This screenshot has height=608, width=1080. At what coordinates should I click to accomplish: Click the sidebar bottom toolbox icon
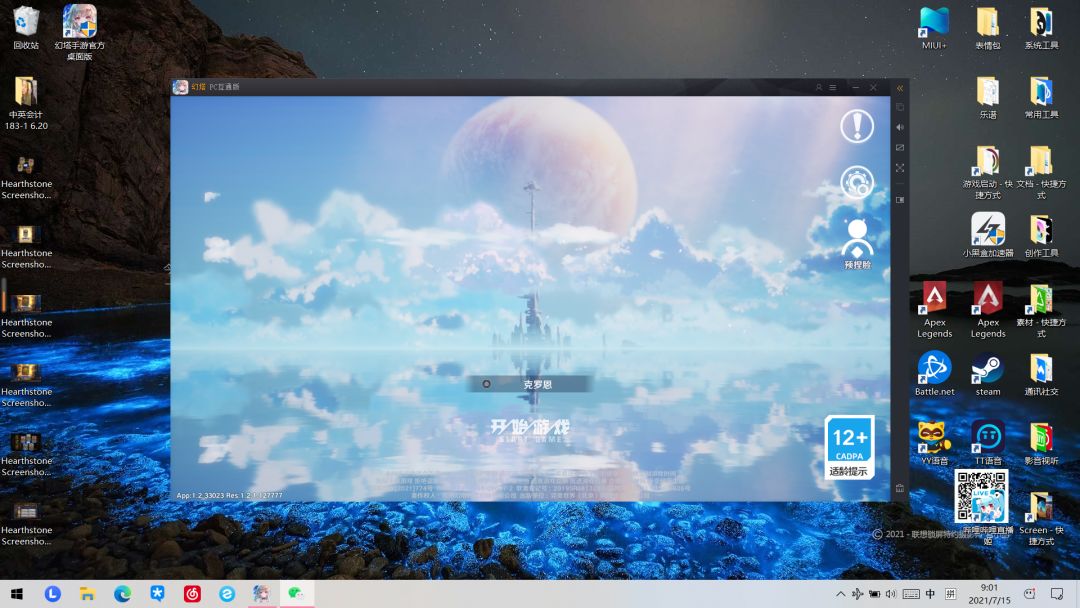[900, 488]
